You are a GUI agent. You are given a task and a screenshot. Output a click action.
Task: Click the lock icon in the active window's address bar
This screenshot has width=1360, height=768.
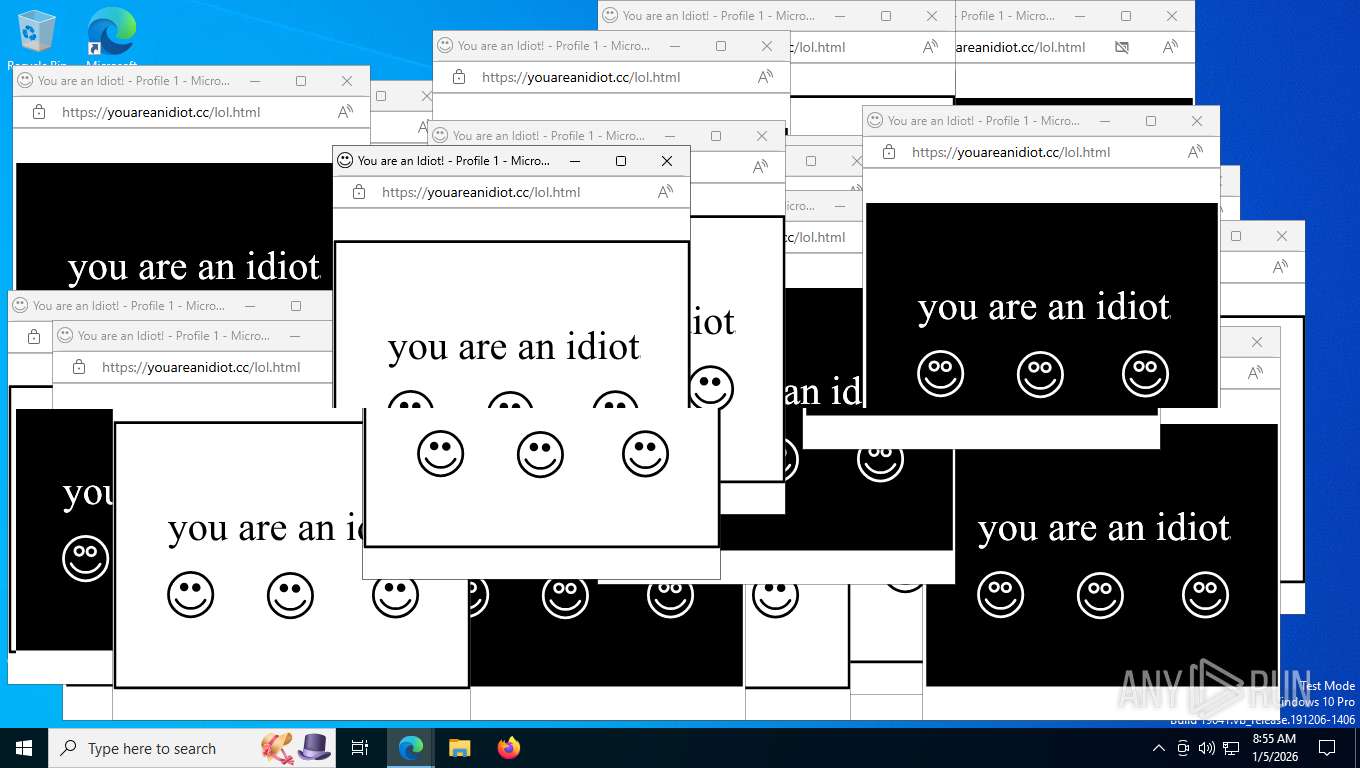(x=359, y=192)
